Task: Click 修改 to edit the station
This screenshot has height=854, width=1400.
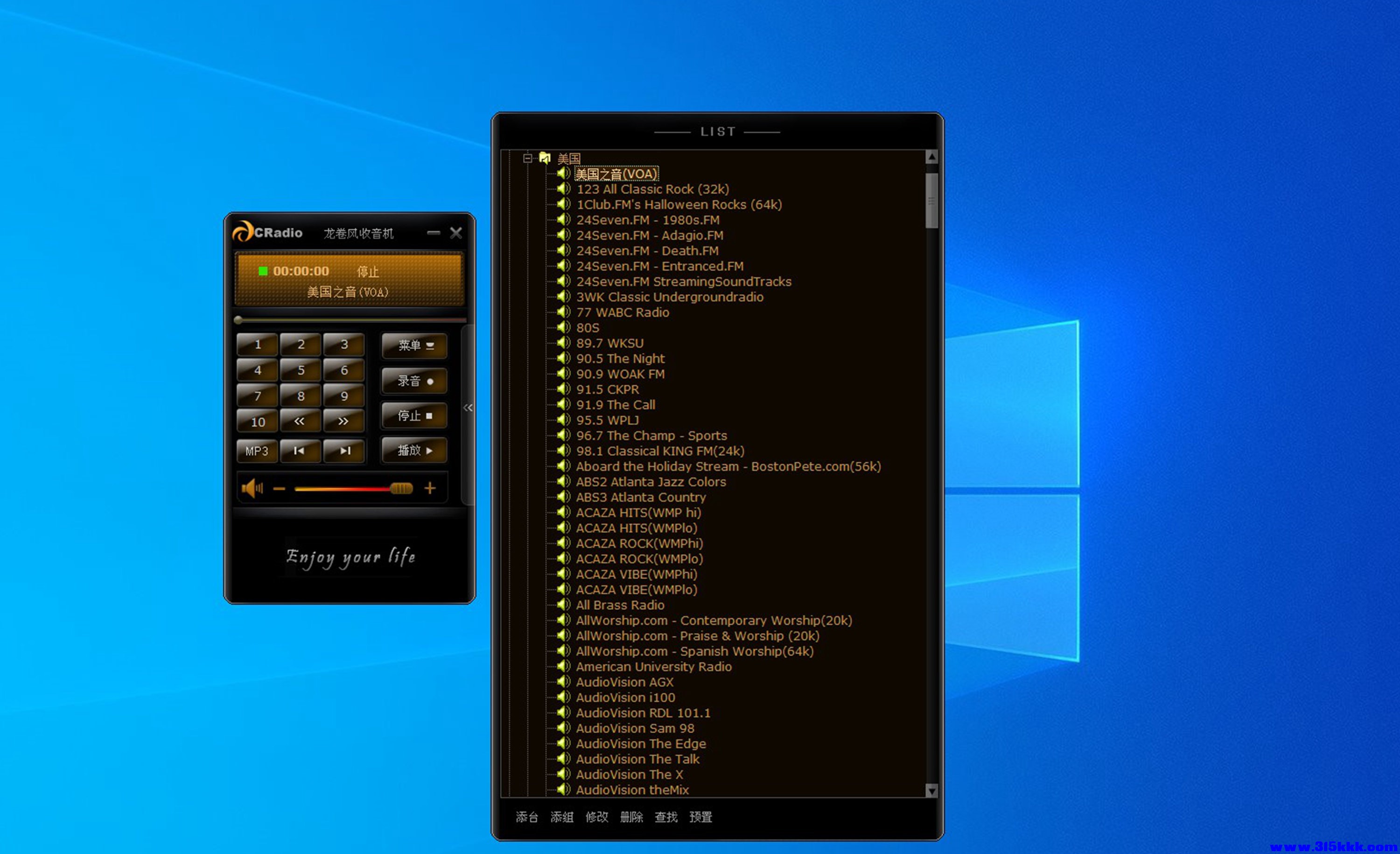Action: point(596,817)
